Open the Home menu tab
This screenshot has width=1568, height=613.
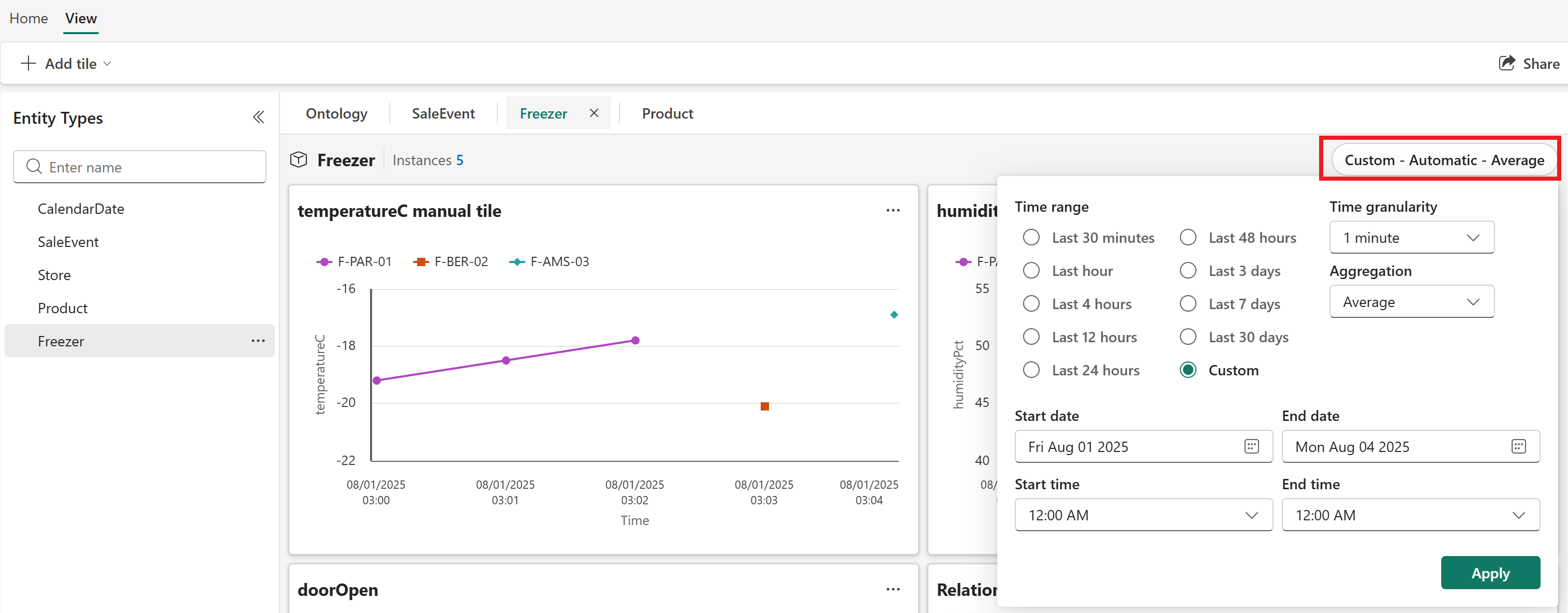point(28,18)
